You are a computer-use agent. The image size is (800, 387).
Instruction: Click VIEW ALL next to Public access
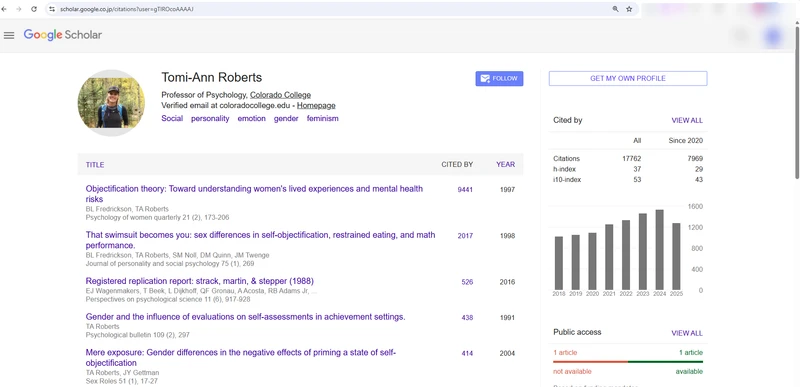[x=687, y=333]
